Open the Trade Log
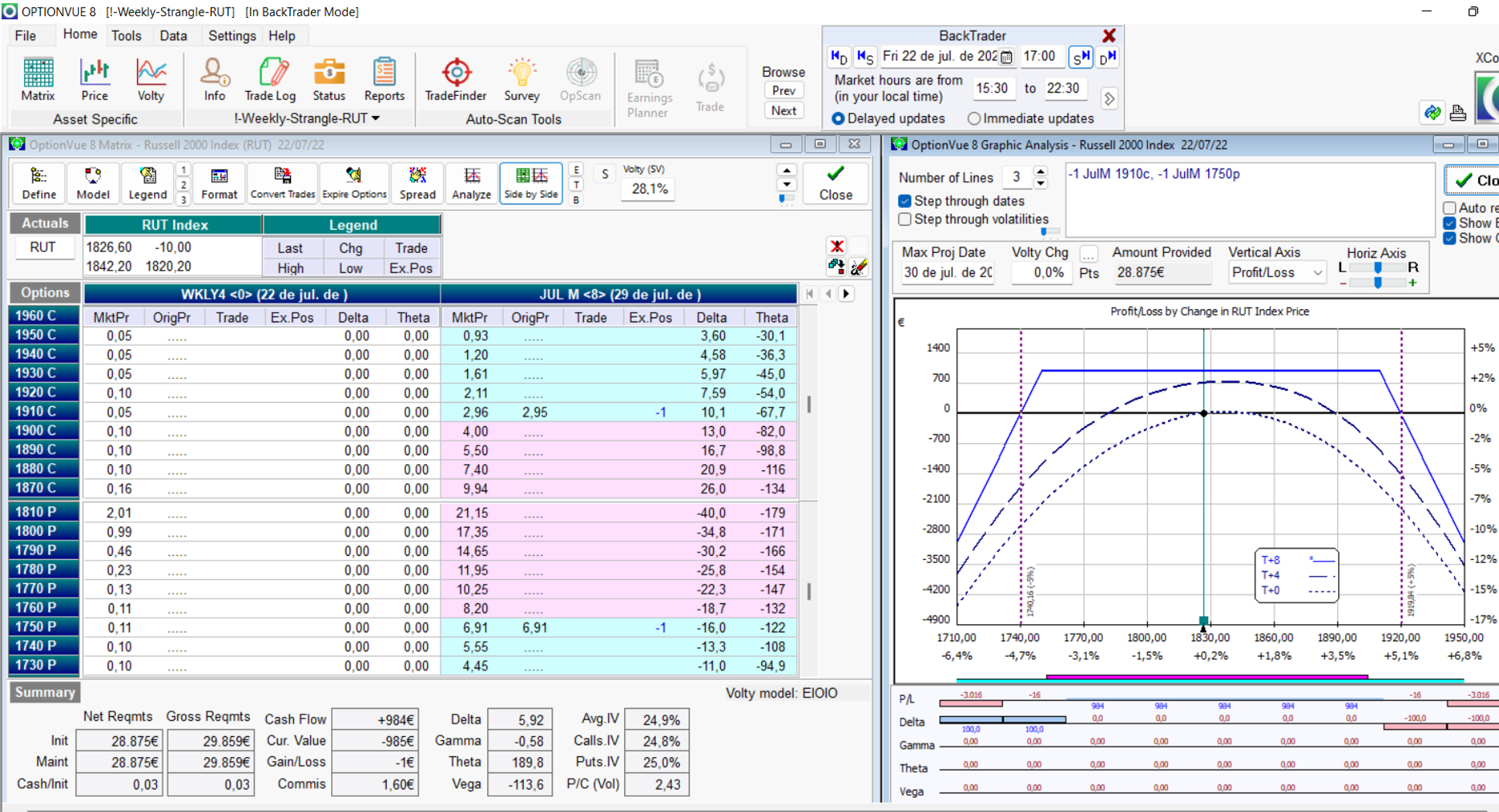Viewport: 1499px width, 812px height. coord(270,79)
